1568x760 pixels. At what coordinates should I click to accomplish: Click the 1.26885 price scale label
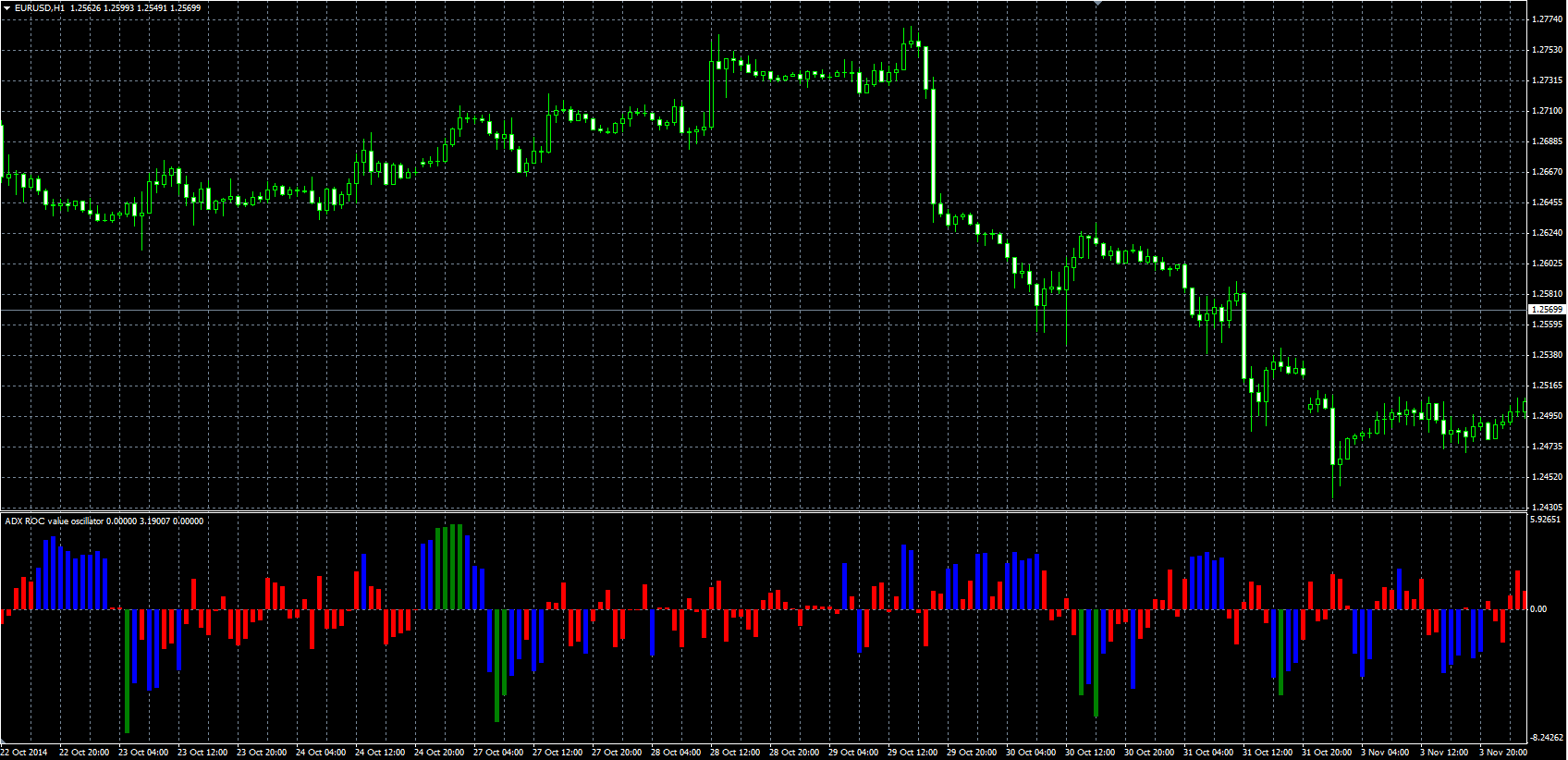tap(1548, 141)
